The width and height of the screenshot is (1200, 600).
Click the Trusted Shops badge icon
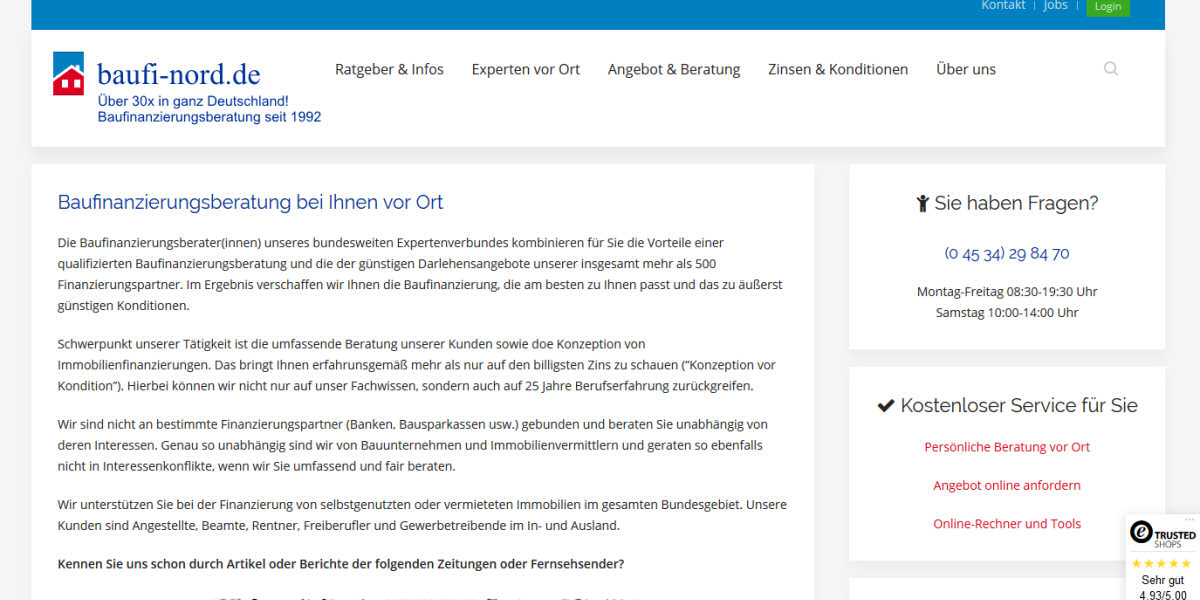pos(1142,534)
